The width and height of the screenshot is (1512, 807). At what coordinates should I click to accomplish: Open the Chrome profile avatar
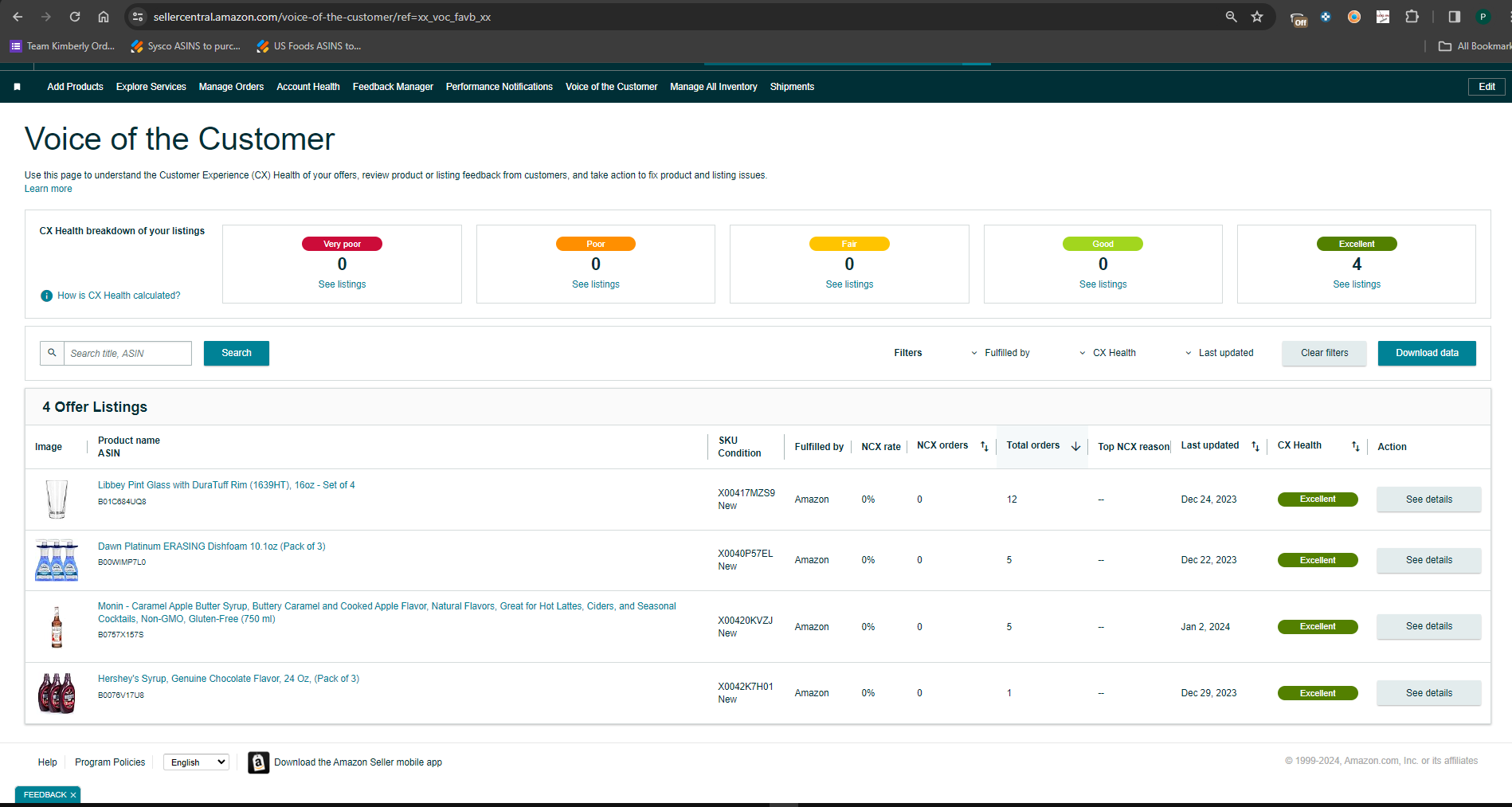click(x=1483, y=17)
